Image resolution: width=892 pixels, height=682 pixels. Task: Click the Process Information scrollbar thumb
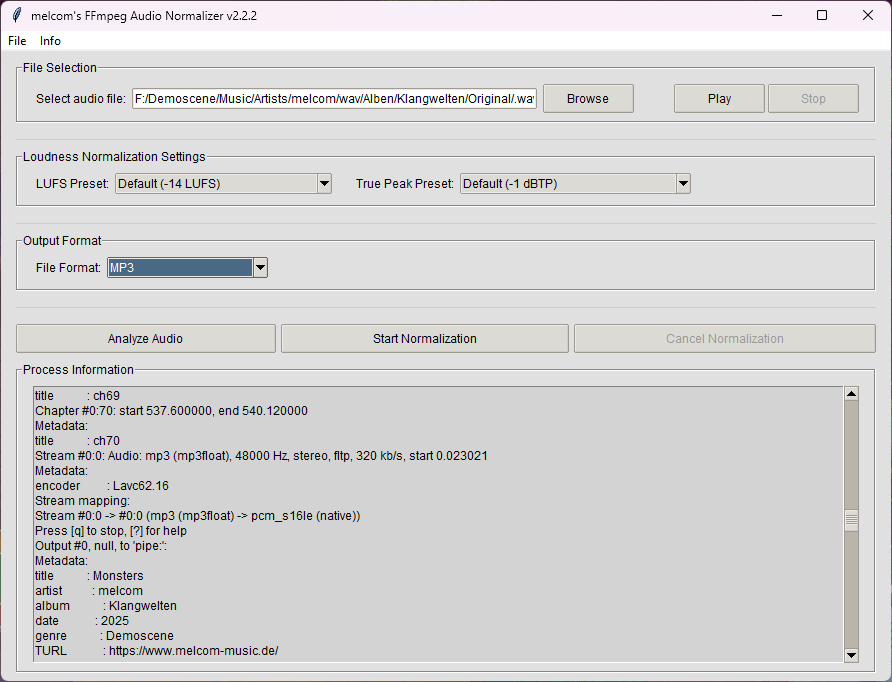tap(851, 520)
